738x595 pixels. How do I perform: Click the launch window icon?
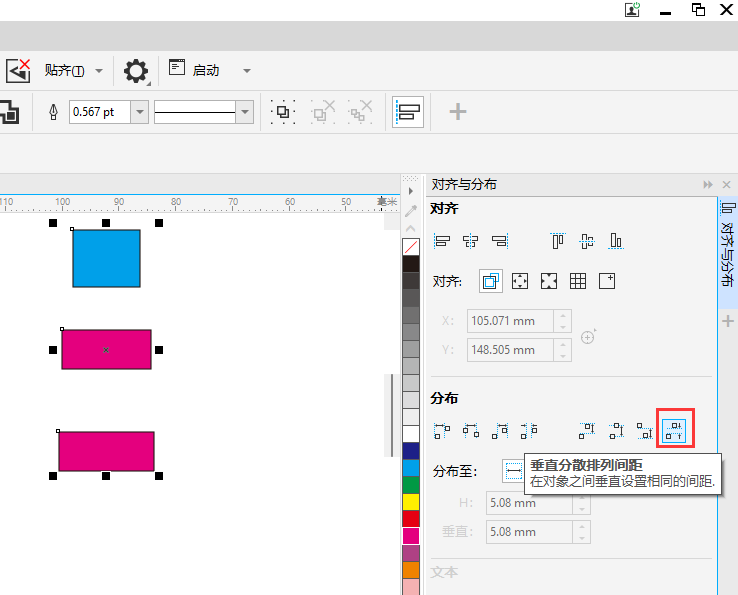[177, 67]
